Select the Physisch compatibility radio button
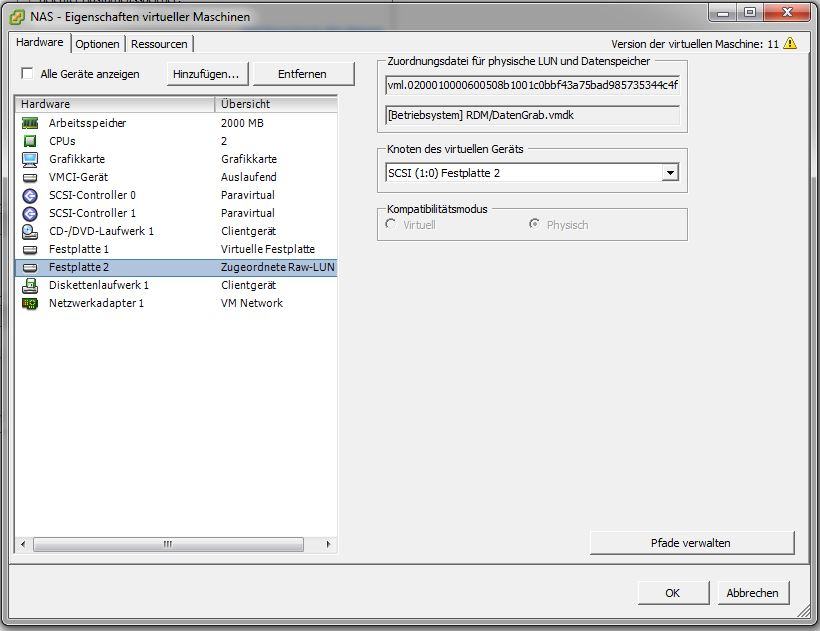This screenshot has width=820, height=631. 534,224
